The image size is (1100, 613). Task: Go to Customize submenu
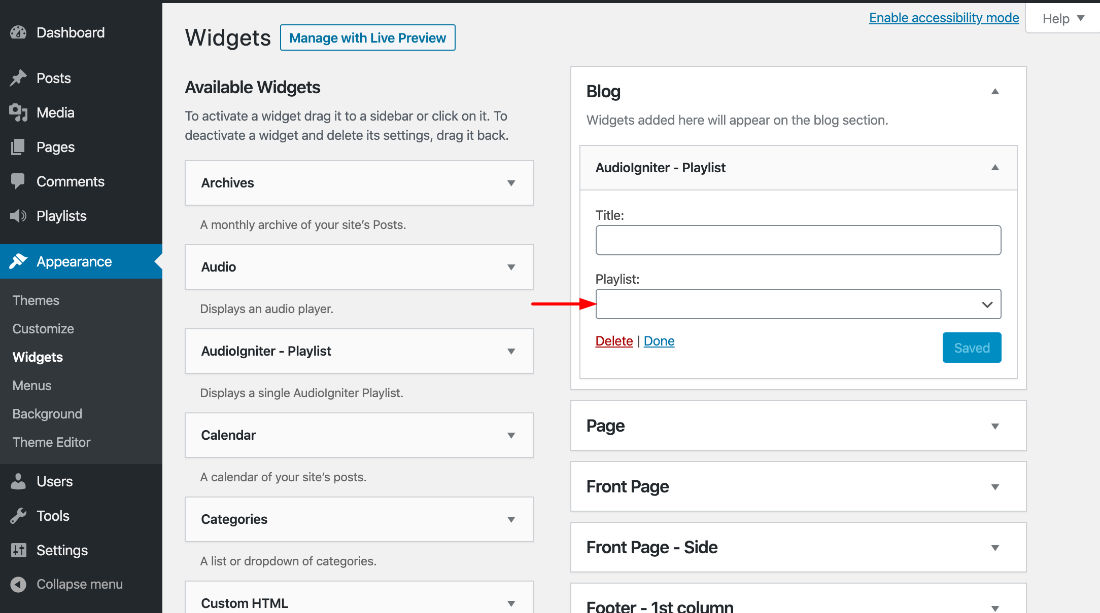tap(43, 328)
